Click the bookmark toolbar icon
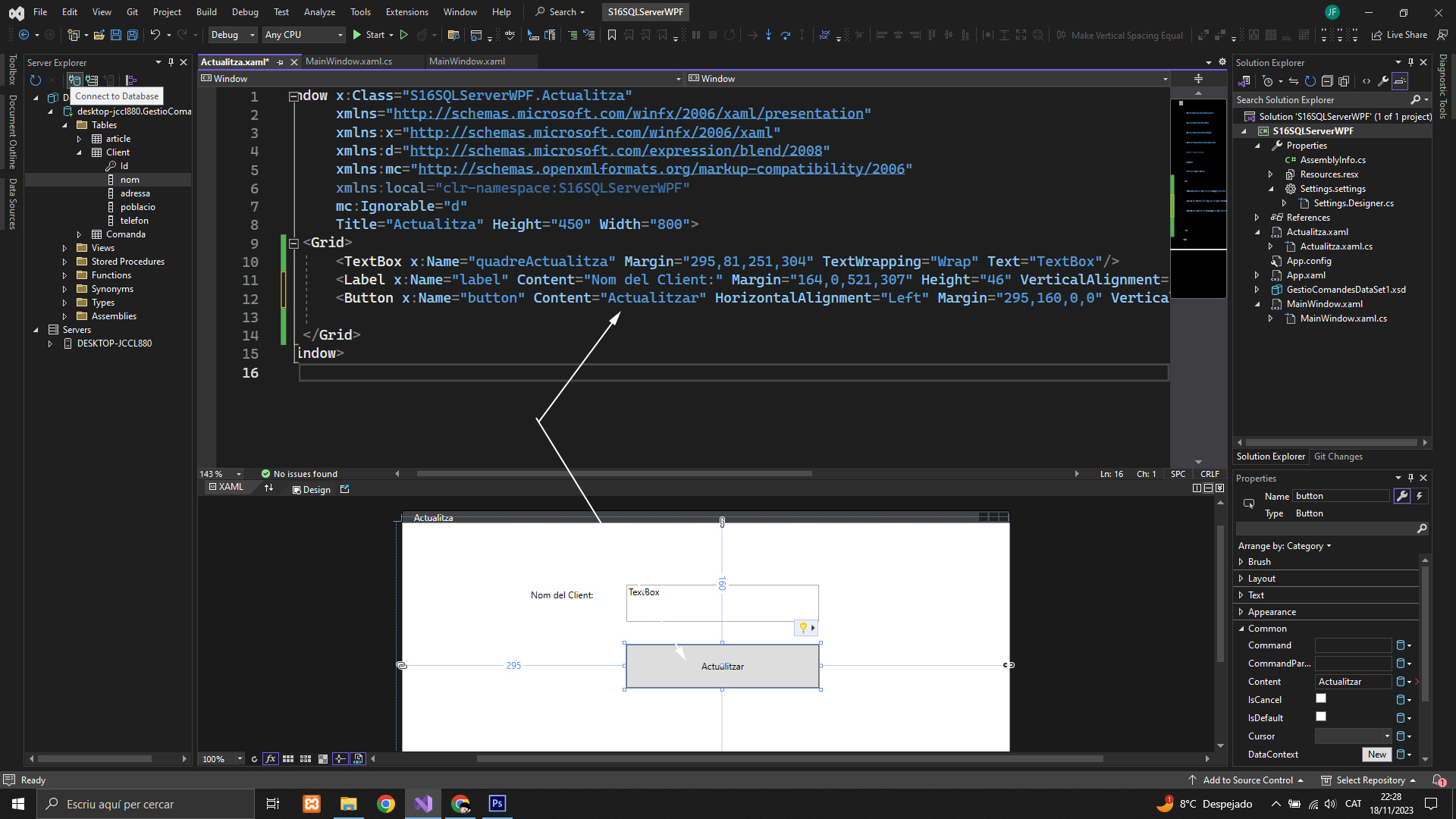 (x=611, y=35)
